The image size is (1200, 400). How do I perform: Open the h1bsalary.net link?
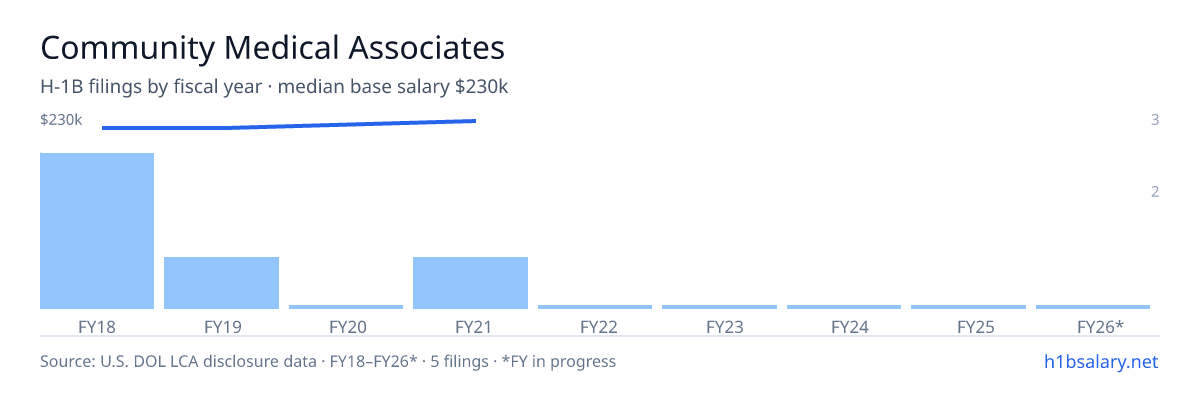(x=1100, y=361)
